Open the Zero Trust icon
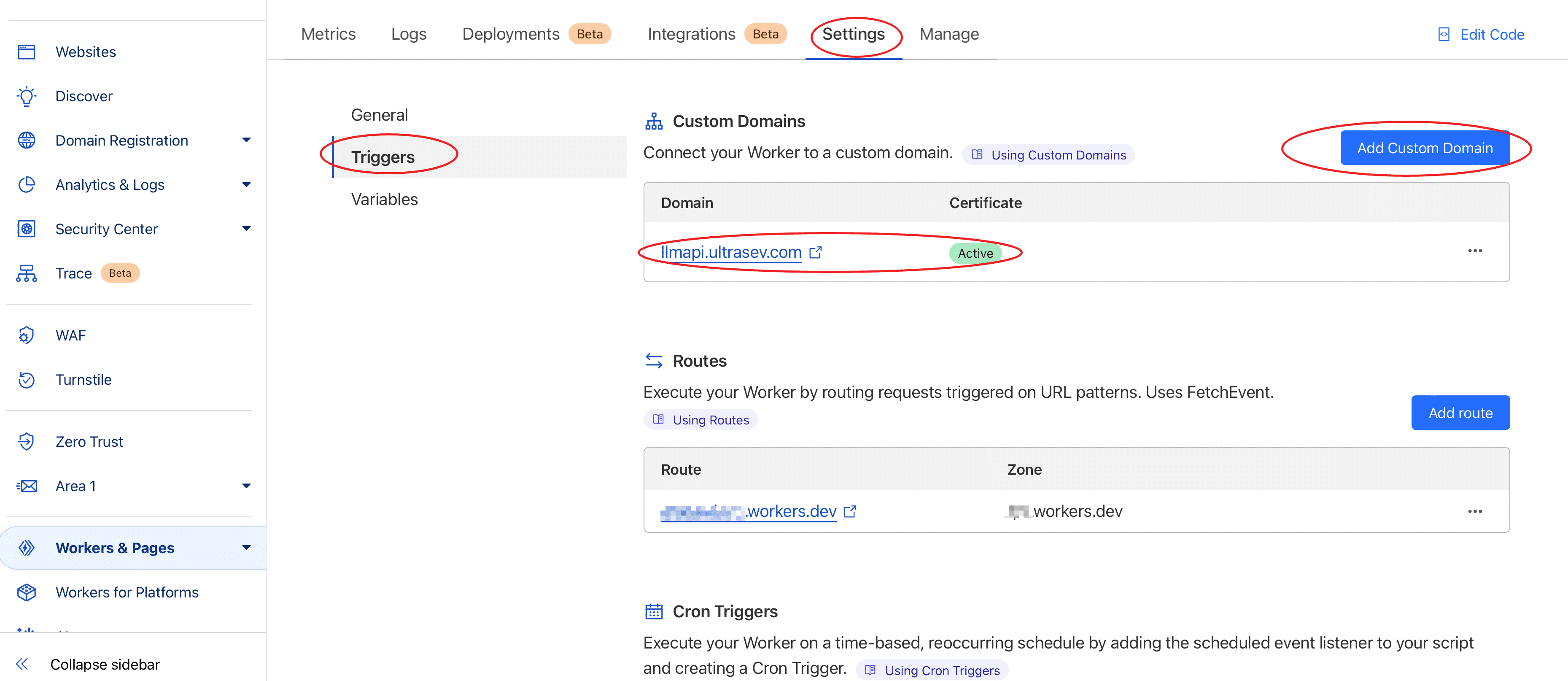This screenshot has height=681, width=1568. coord(26,442)
